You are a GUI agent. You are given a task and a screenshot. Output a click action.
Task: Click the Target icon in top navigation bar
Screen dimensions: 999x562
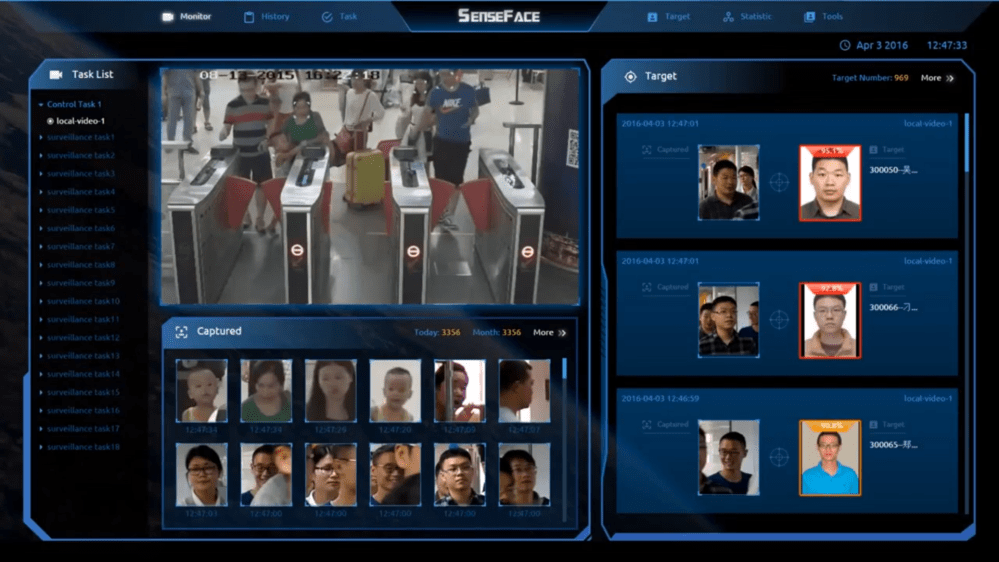(652, 17)
